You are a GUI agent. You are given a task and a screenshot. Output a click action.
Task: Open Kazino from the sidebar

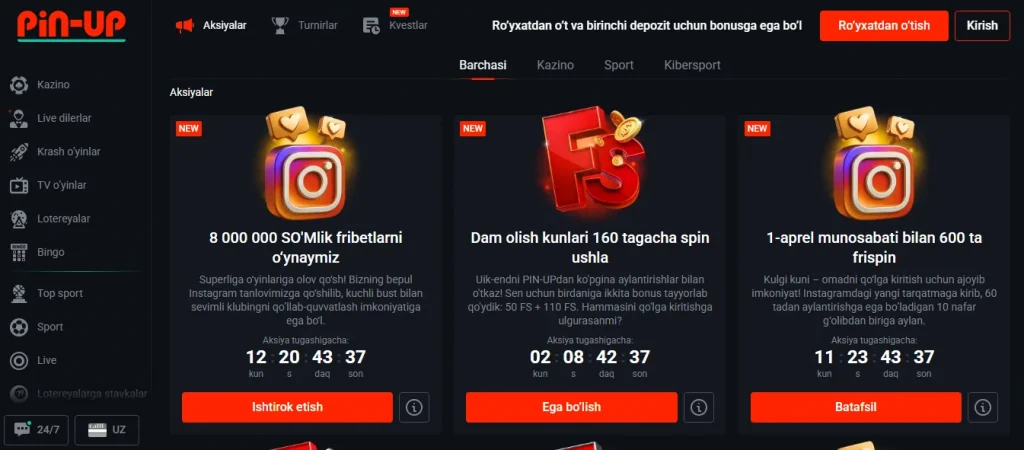(x=40, y=85)
